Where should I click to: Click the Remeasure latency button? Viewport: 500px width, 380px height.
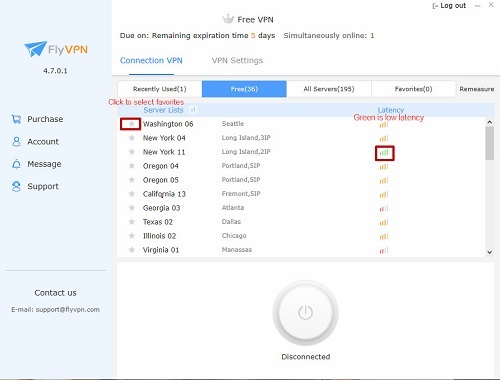coord(477,89)
